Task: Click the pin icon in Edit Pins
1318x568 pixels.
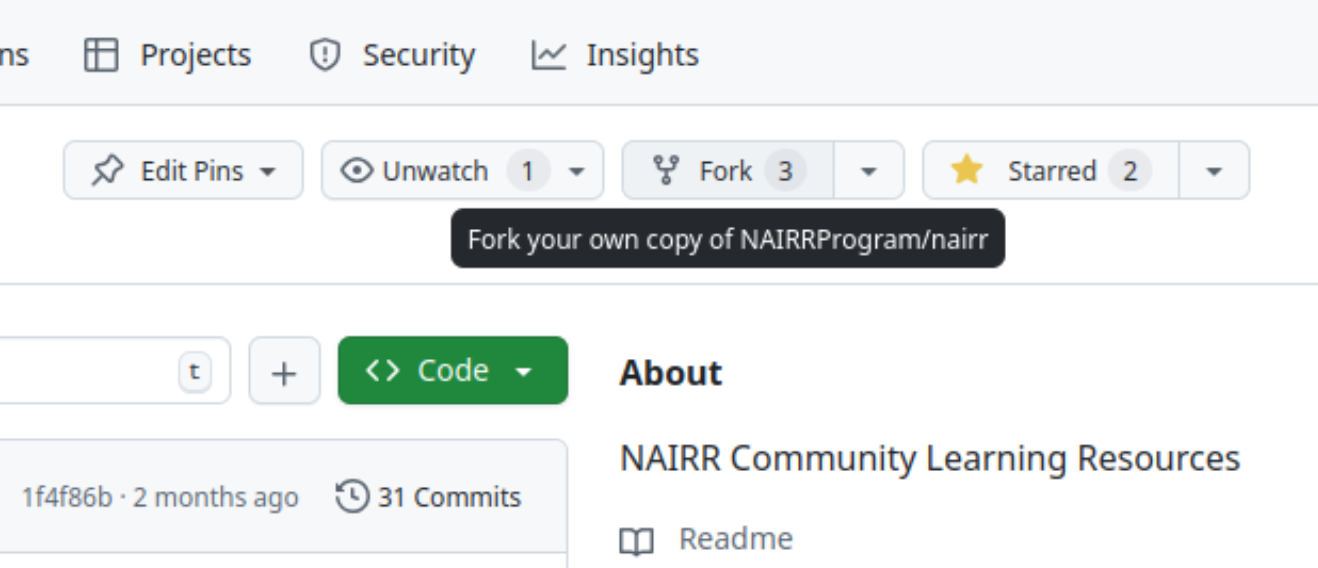Action: click(x=106, y=171)
